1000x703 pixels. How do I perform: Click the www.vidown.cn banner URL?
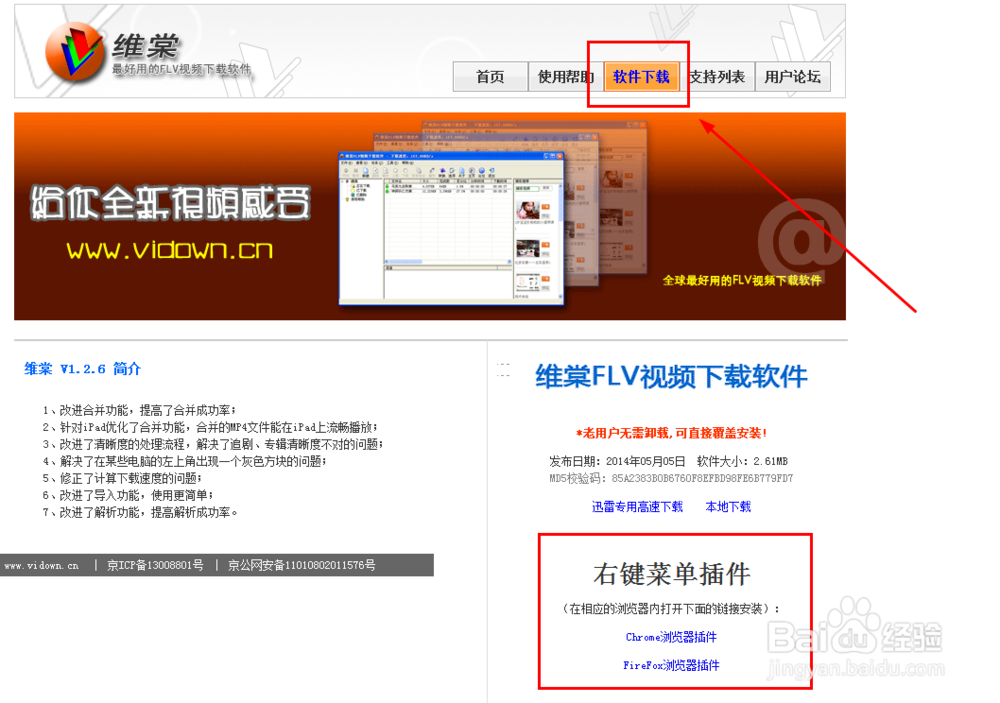[170, 249]
